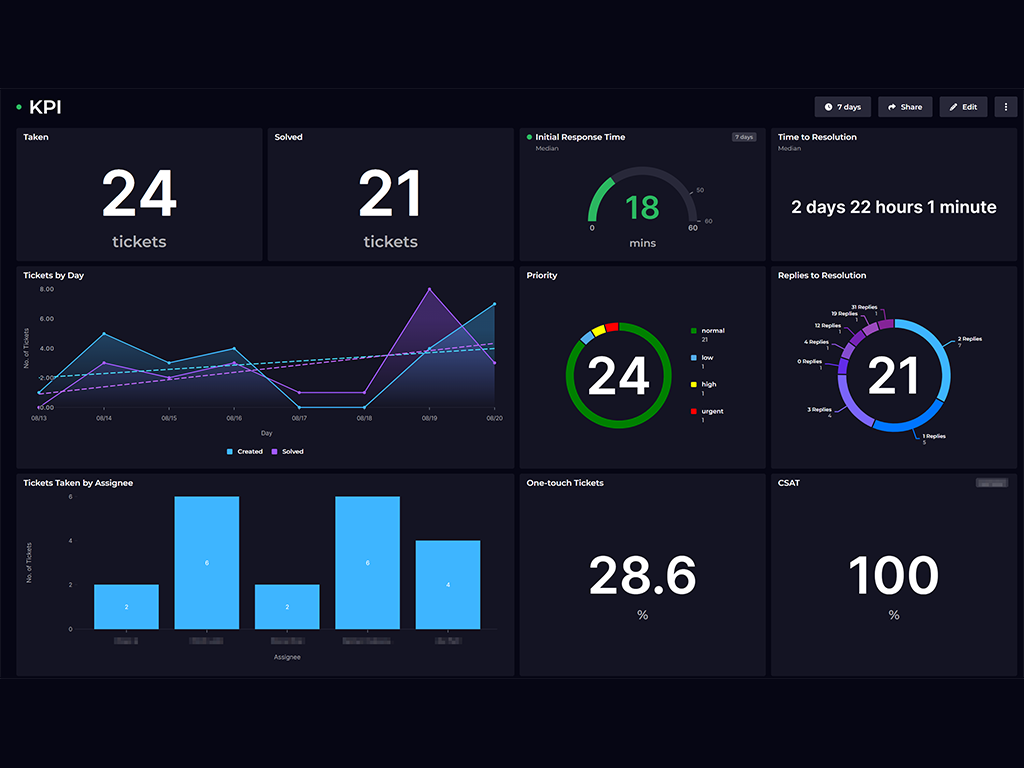This screenshot has width=1024, height=768.
Task: Select the blue low priority legend swatch
Action: [x=694, y=358]
